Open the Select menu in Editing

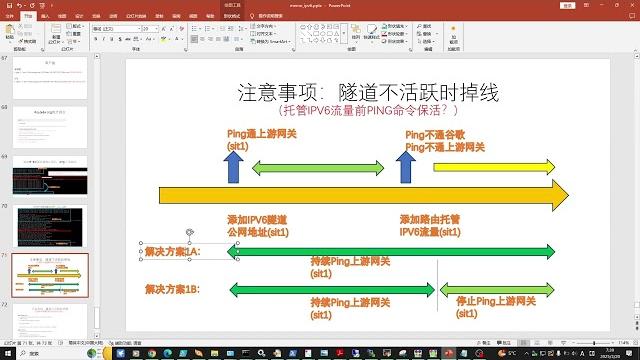pos(426,41)
